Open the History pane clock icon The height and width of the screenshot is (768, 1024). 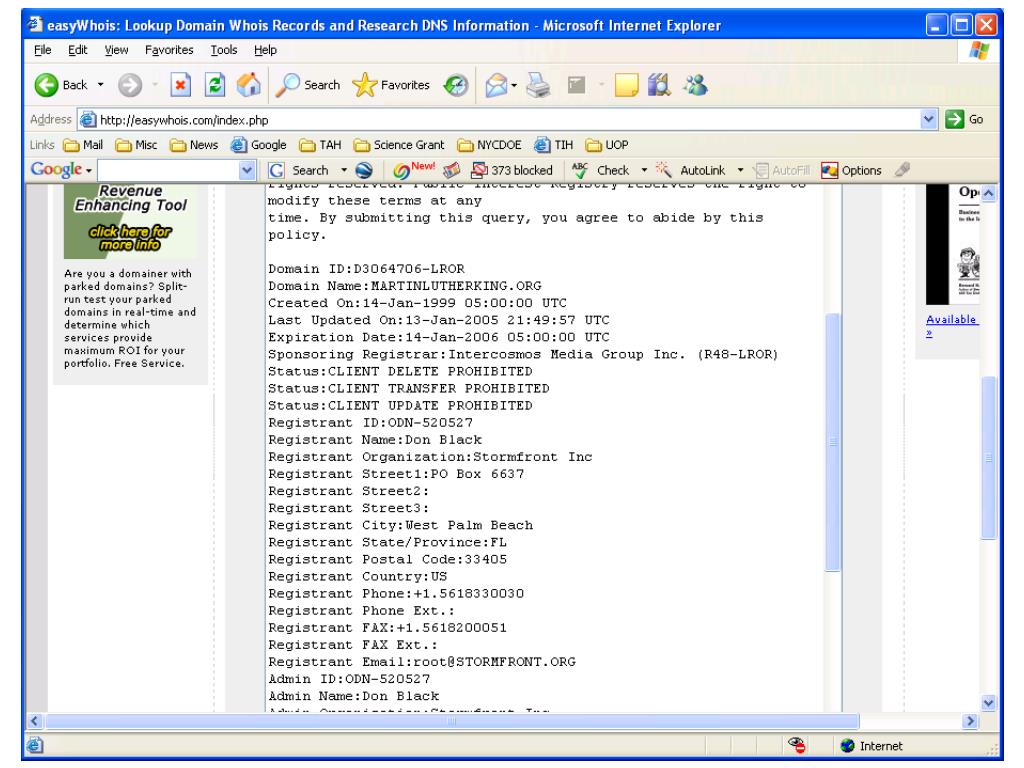[456, 85]
